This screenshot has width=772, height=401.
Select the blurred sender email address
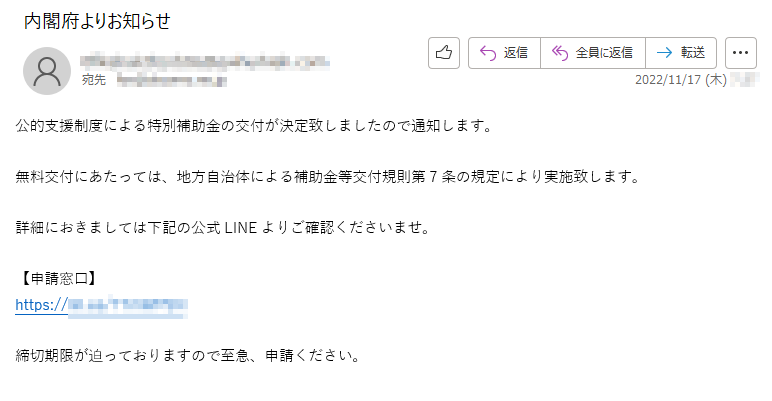click(x=205, y=61)
